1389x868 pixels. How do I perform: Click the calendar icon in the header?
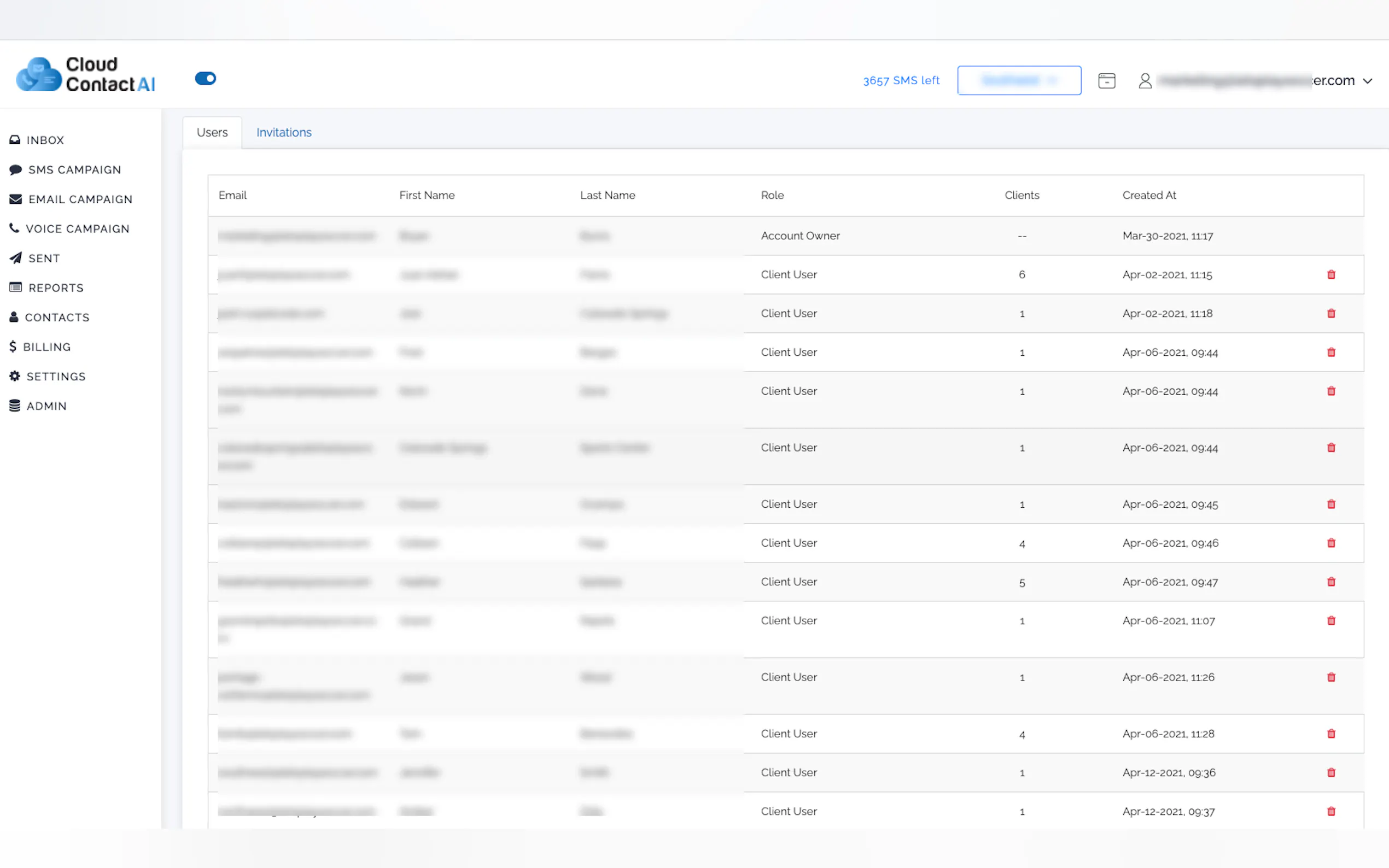[x=1106, y=80]
